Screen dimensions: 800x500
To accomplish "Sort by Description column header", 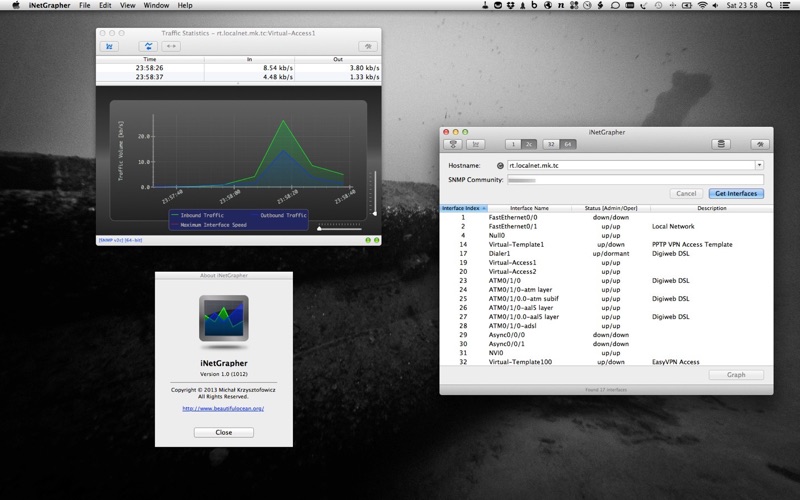I will click(712, 208).
